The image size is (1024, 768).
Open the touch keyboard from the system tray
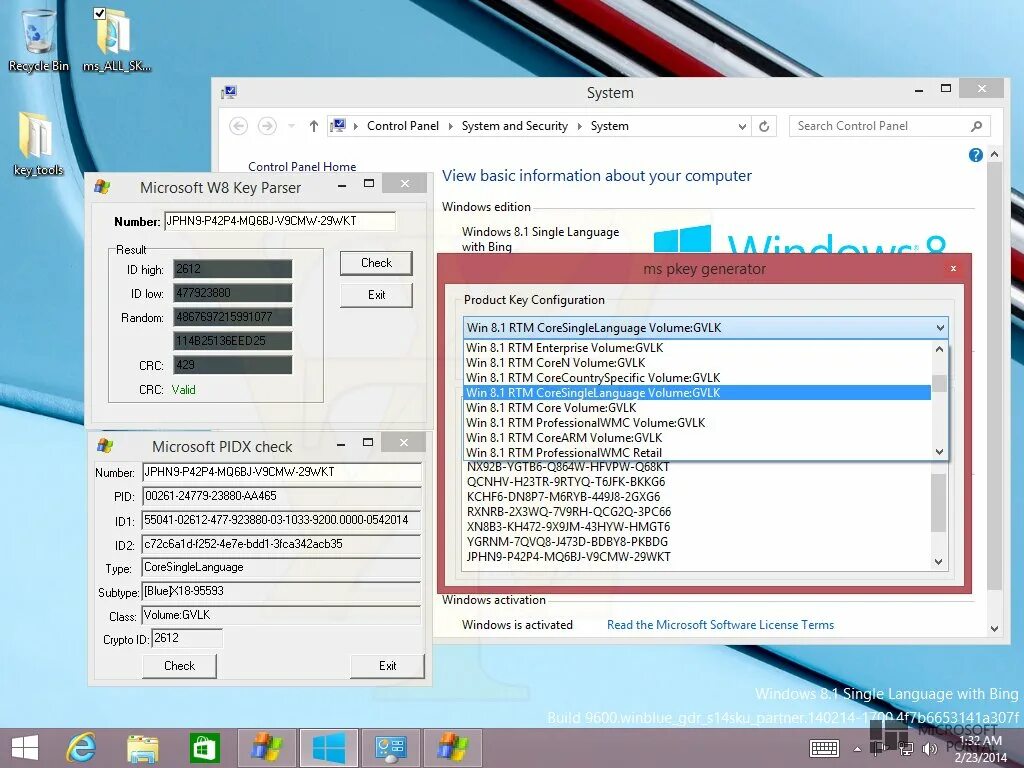click(824, 748)
